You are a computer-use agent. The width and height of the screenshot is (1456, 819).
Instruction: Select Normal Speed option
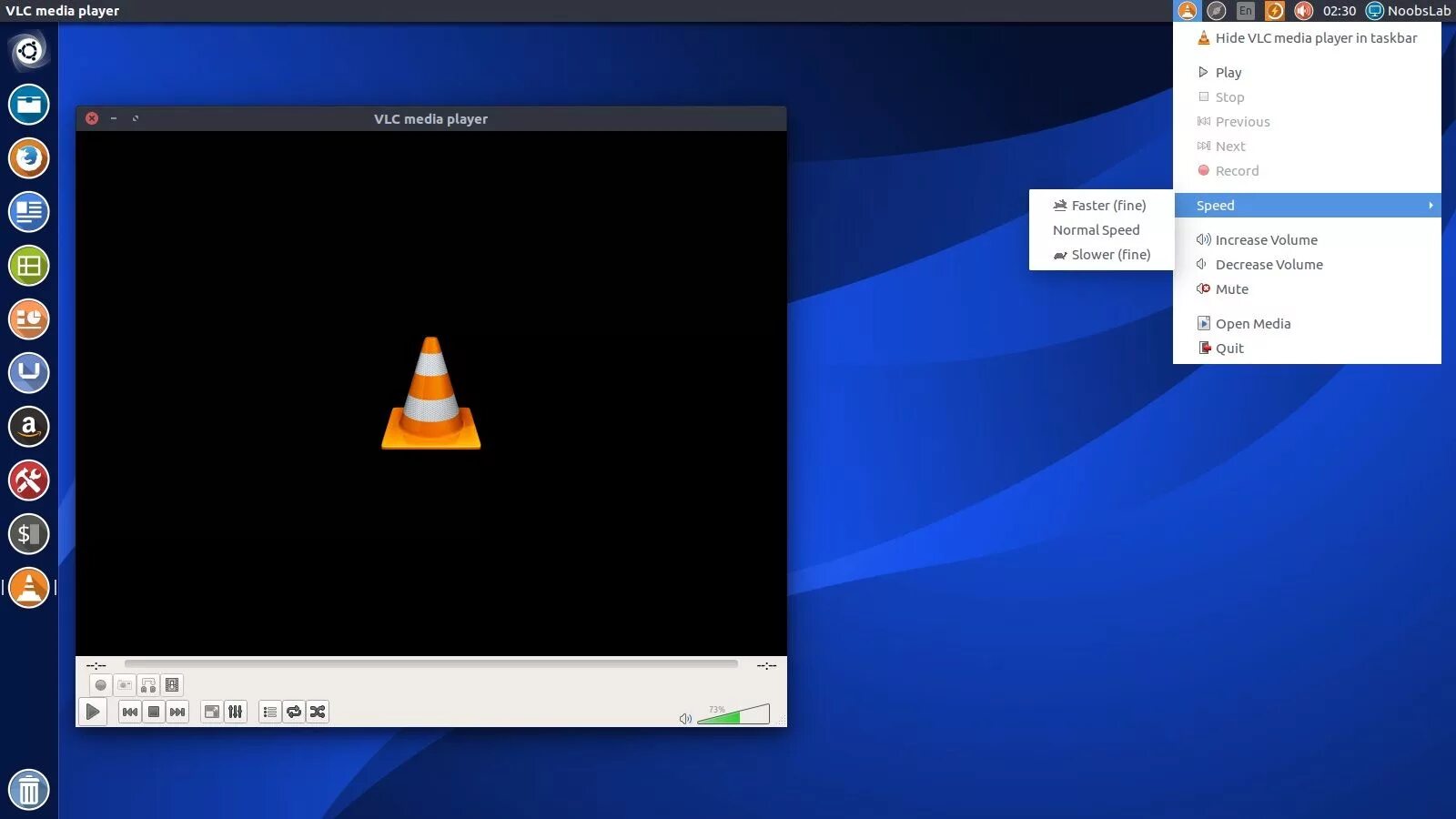(1101, 230)
